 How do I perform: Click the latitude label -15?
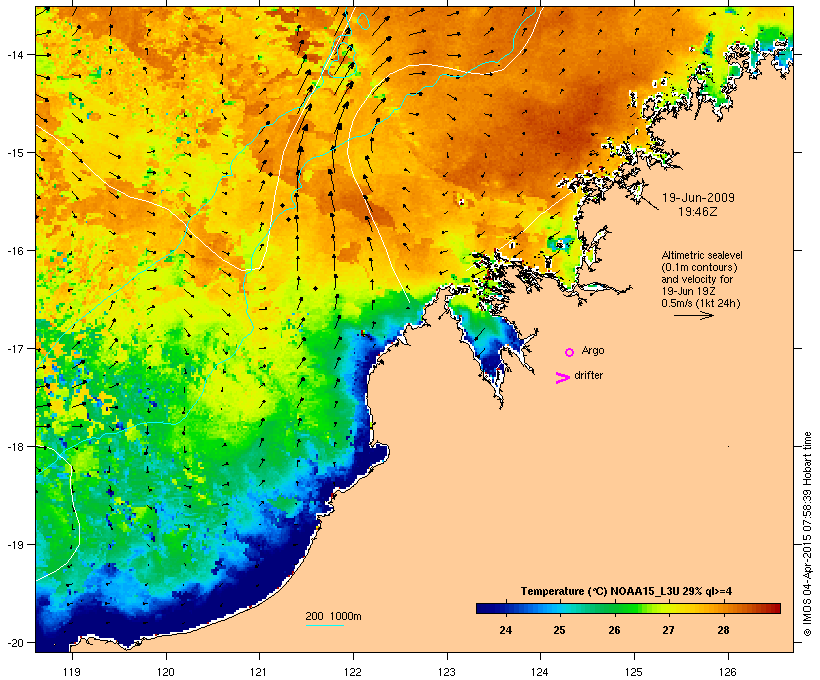14,153
